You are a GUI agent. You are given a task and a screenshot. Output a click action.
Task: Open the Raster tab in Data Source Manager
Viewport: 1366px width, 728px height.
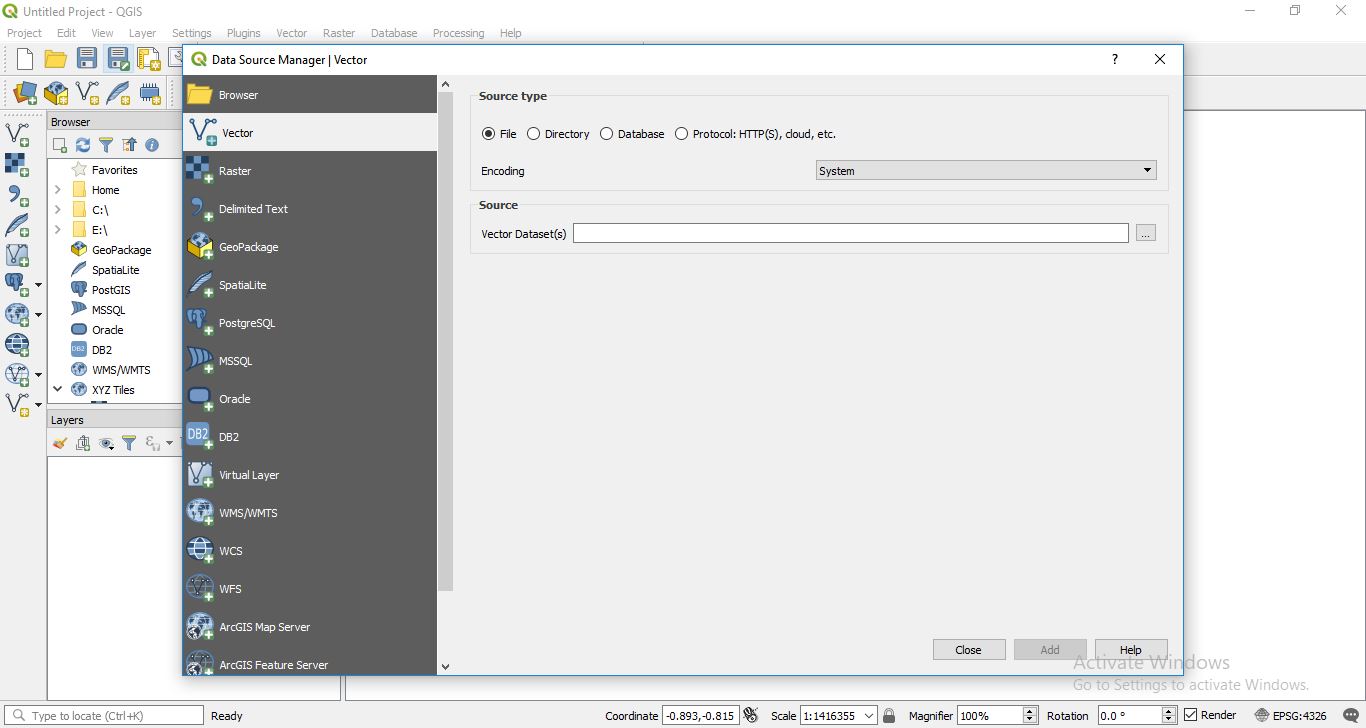(x=234, y=170)
